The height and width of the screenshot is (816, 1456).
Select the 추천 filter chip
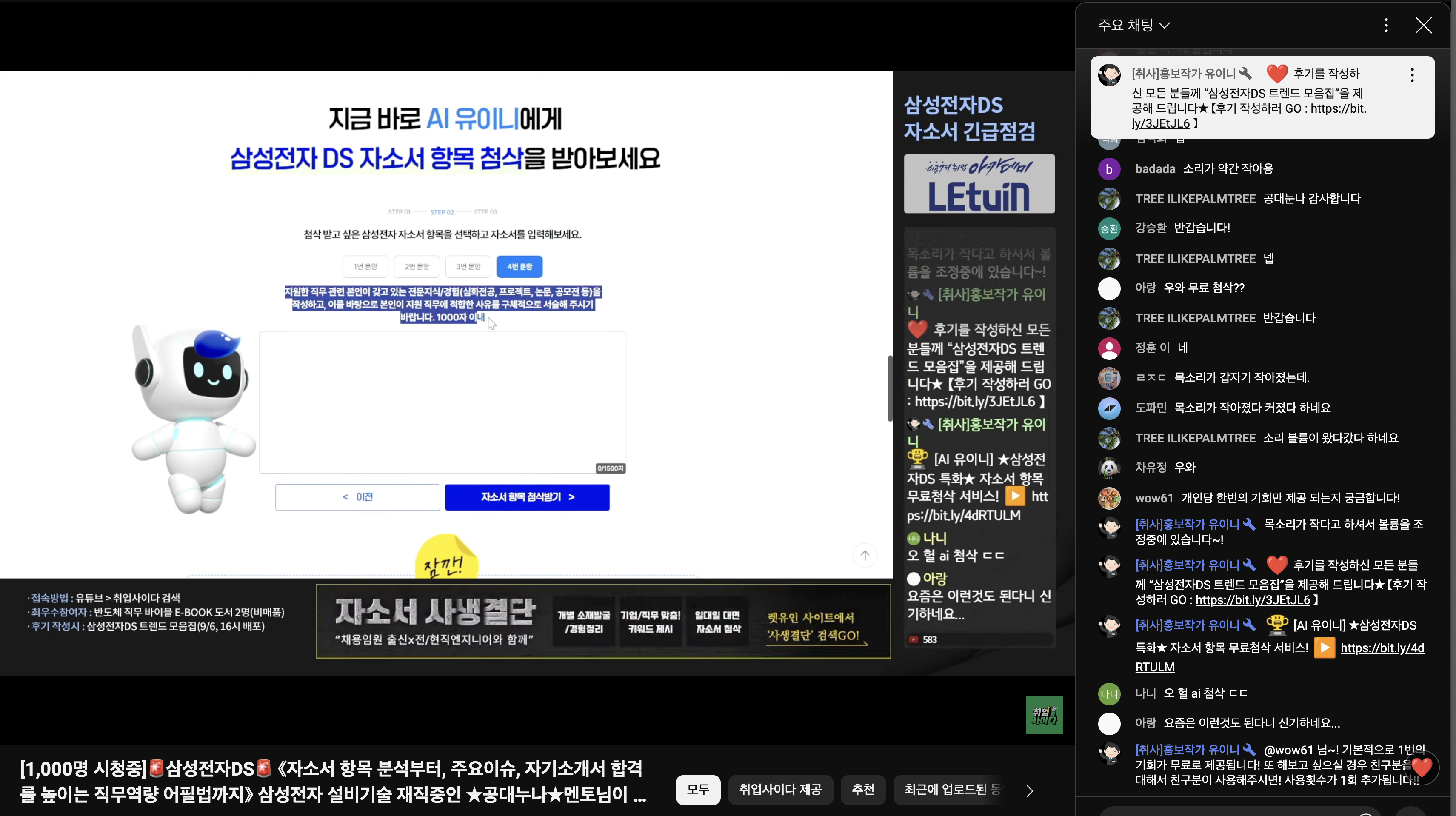tap(862, 790)
